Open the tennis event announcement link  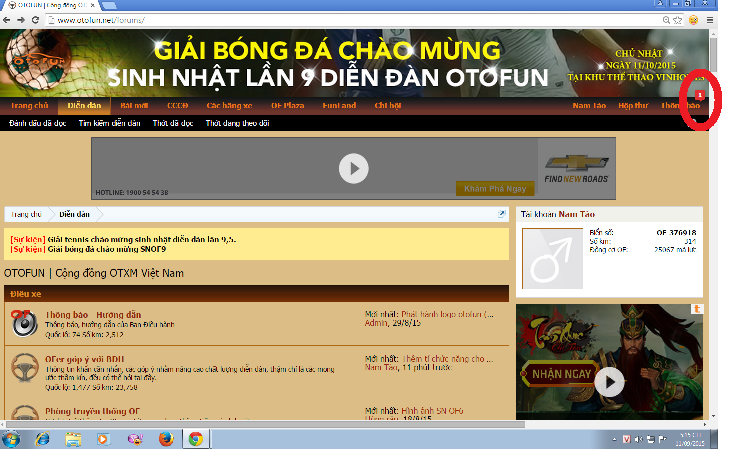pyautogui.click(x=141, y=239)
